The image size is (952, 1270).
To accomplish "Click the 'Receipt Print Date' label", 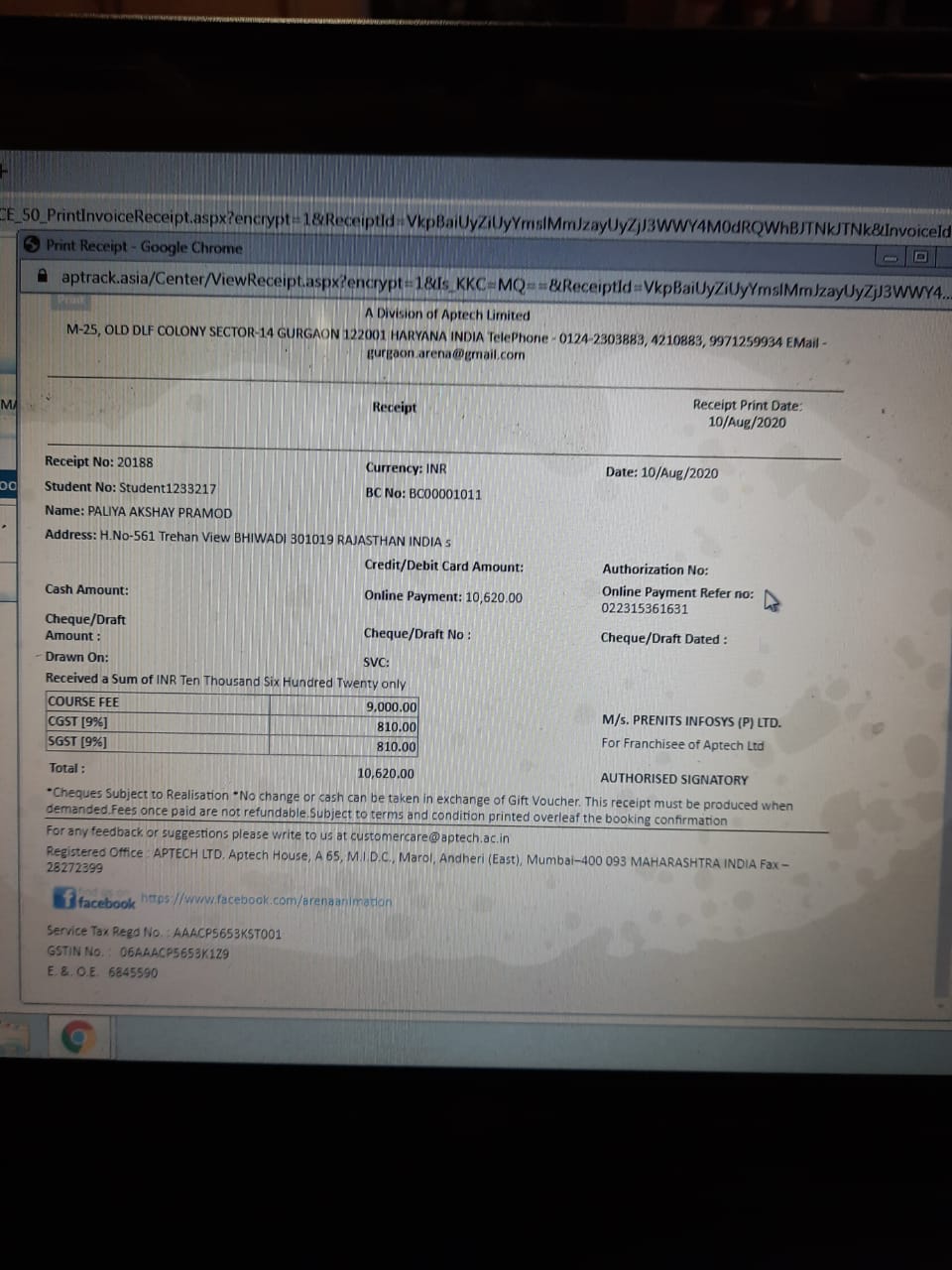I will [x=748, y=405].
